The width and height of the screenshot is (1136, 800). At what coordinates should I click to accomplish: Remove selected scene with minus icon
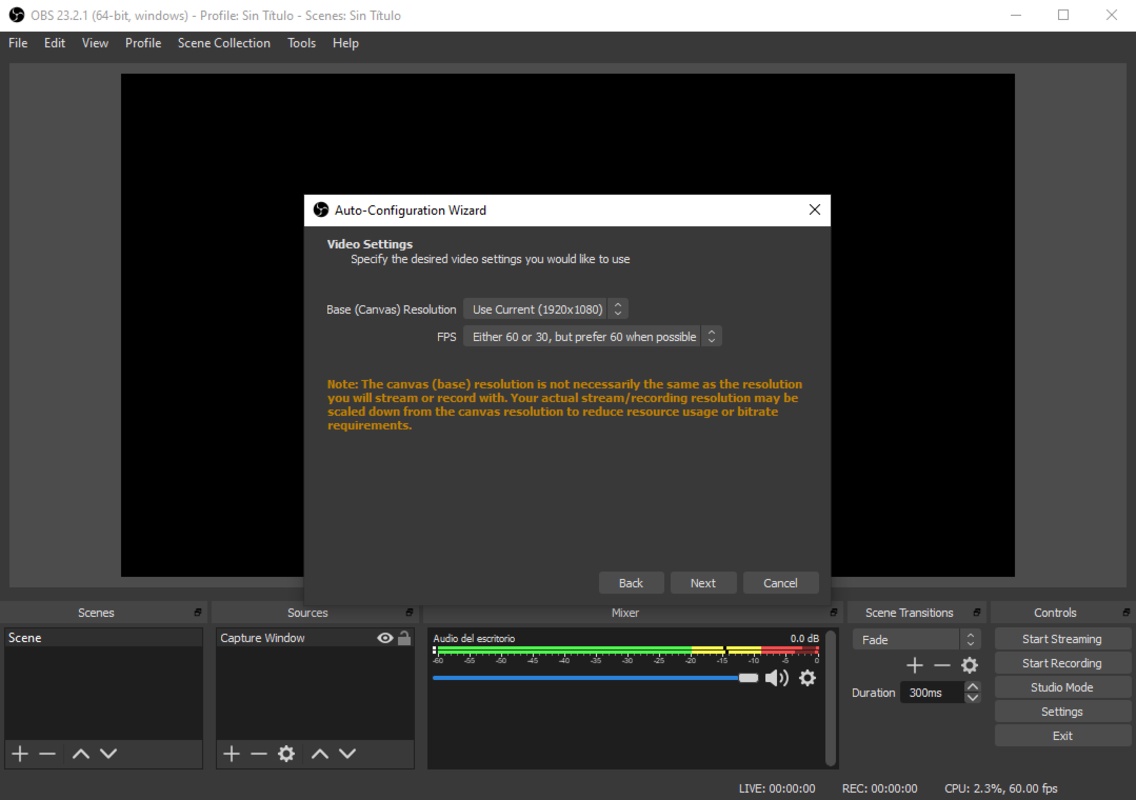(x=47, y=754)
